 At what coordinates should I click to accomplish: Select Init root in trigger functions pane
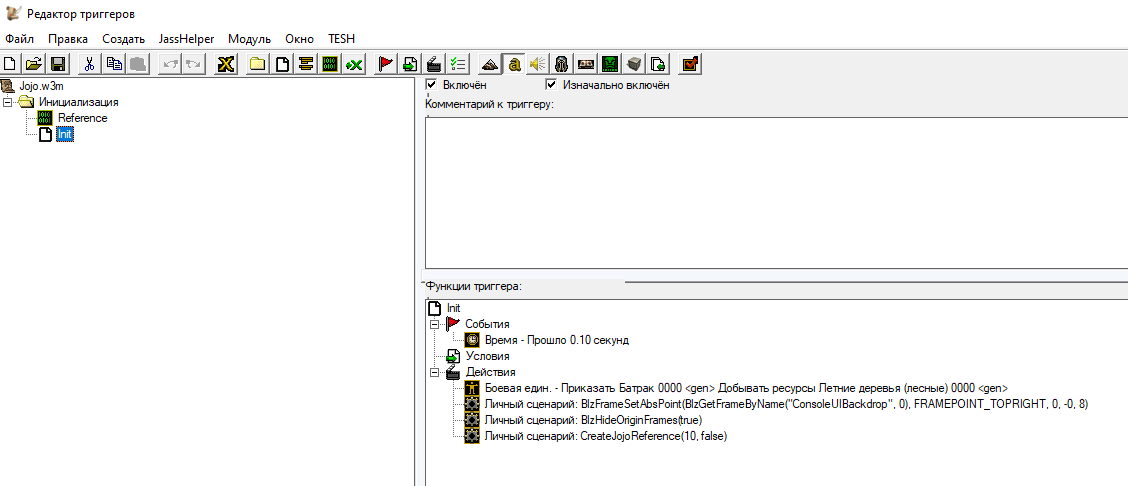[454, 308]
